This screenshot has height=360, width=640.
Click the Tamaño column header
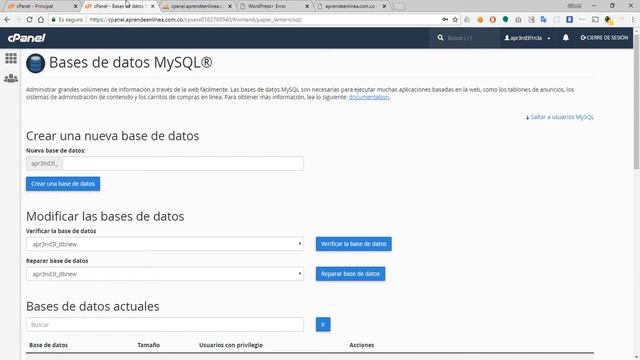(x=149, y=345)
